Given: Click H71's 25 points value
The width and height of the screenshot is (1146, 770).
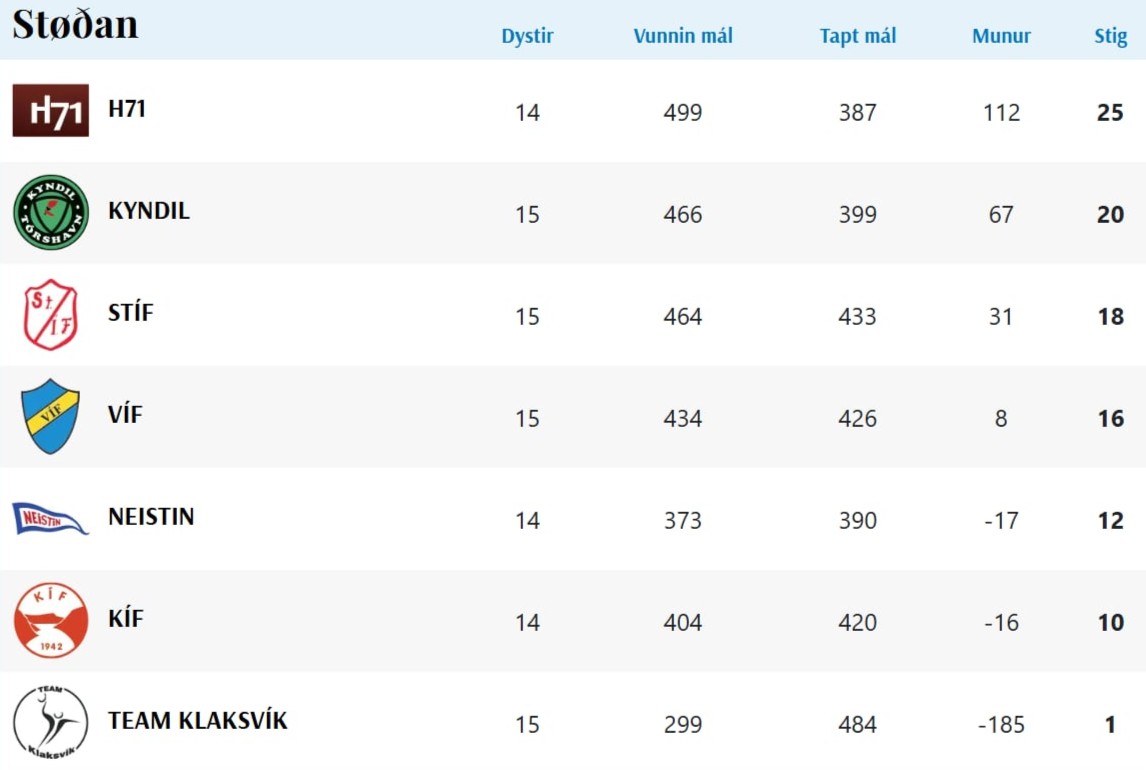Looking at the screenshot, I should click(x=1110, y=112).
